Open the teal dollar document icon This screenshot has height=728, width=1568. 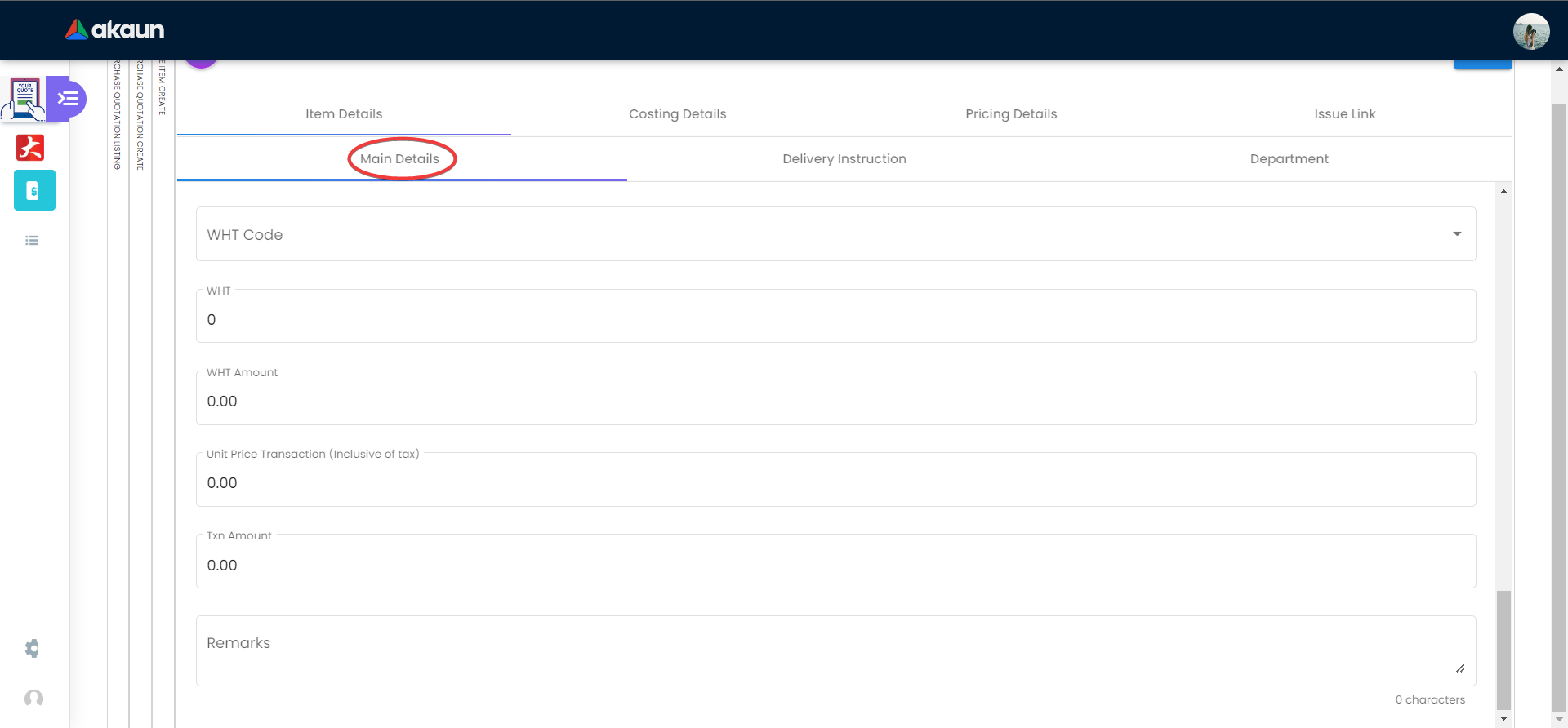(x=34, y=190)
